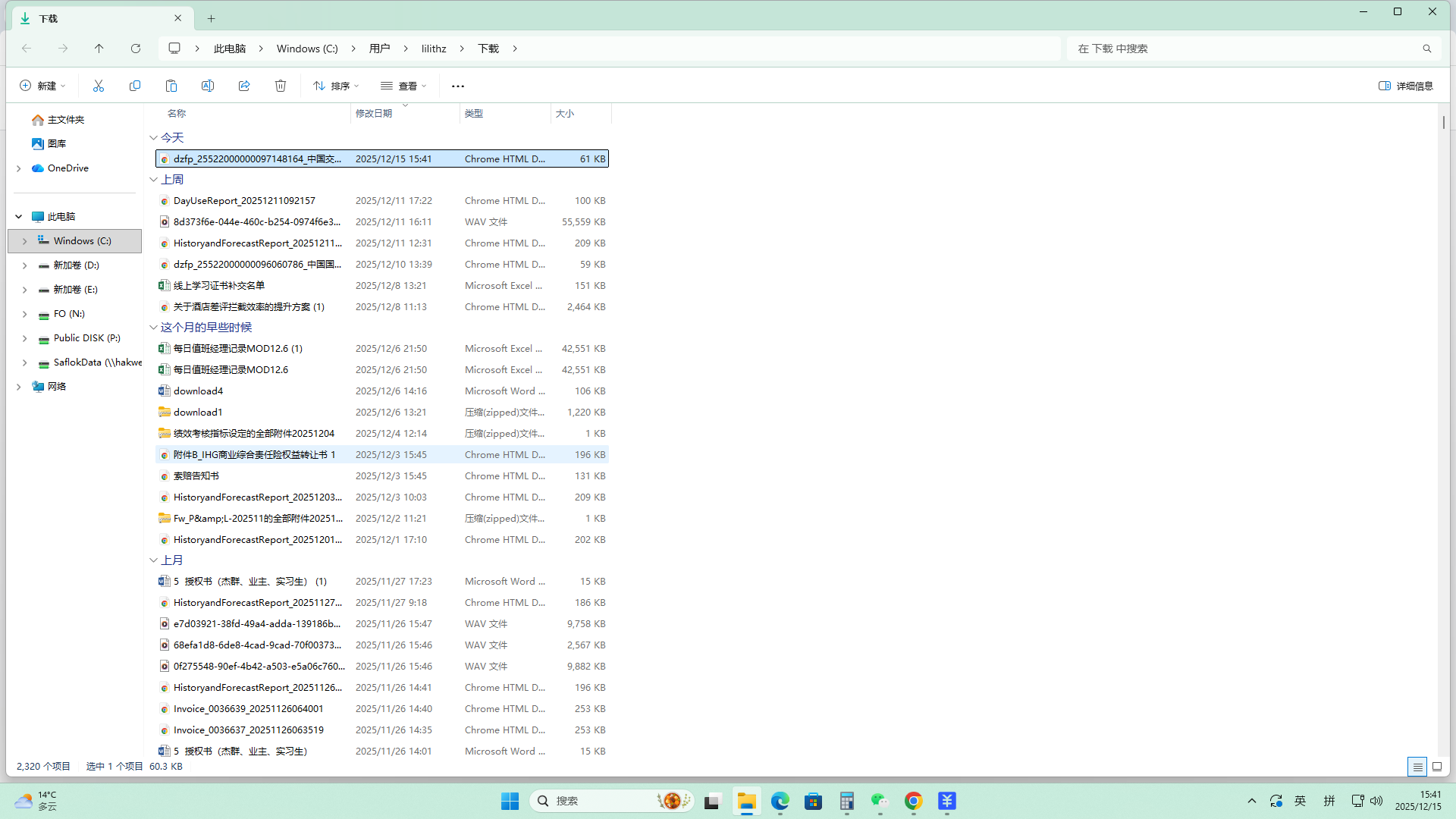Click the Refresh icon beside address bar

(x=136, y=49)
